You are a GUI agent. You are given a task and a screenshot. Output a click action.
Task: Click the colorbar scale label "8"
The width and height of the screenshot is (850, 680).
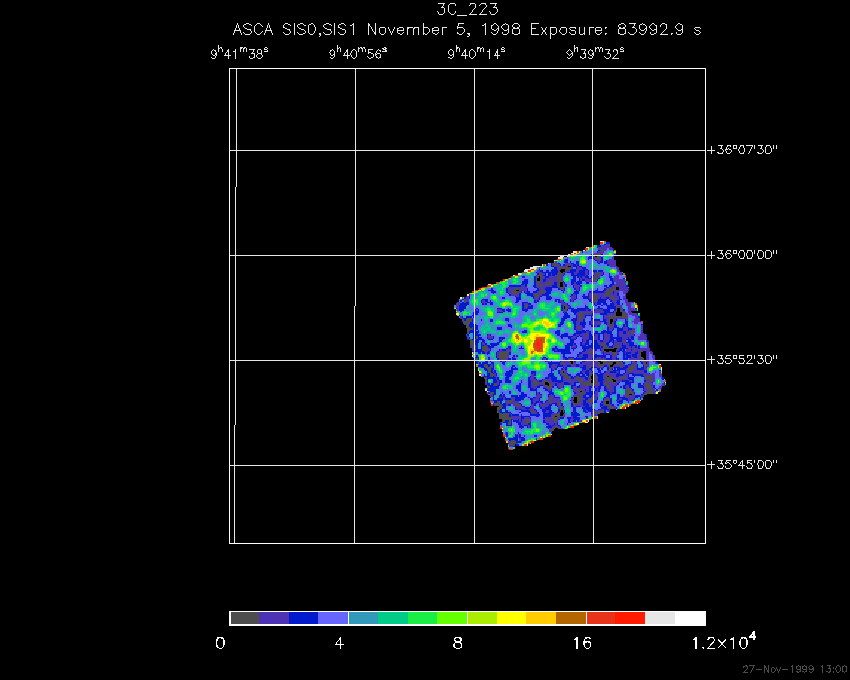458,644
